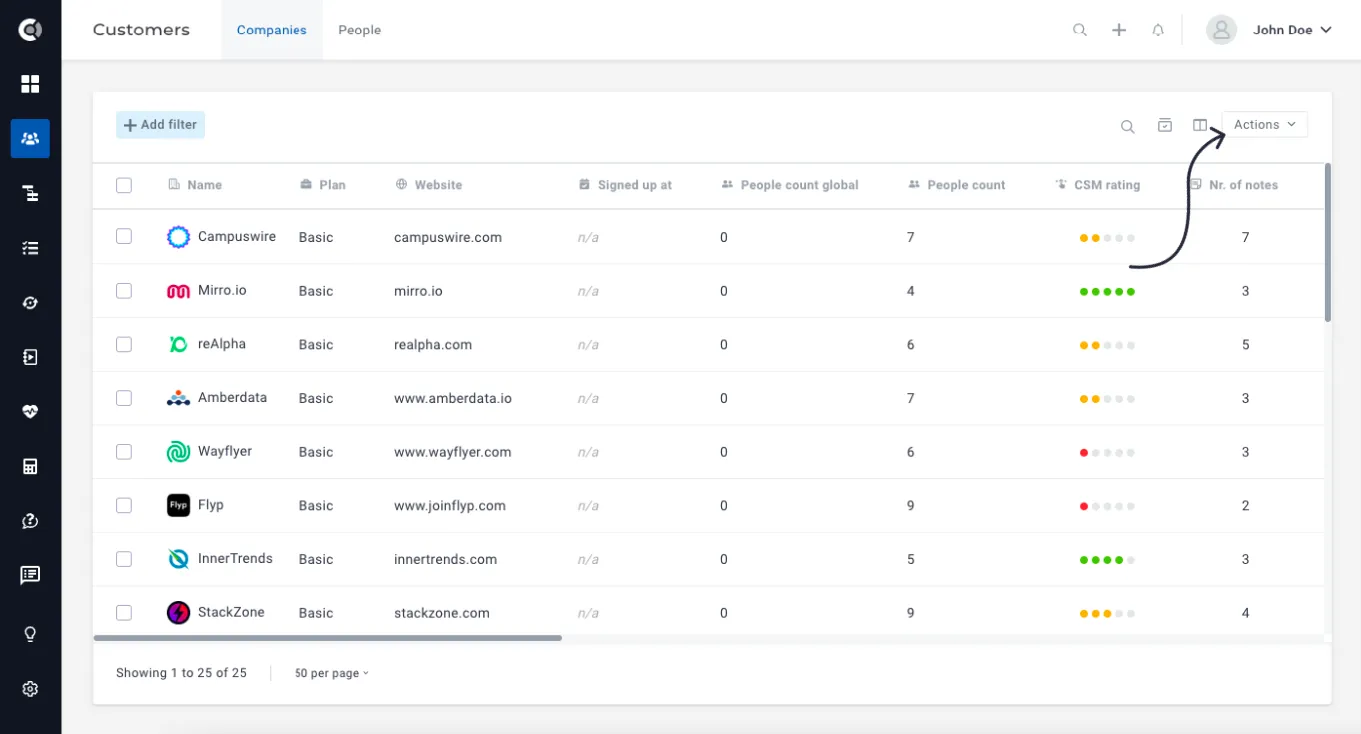
Task: Open the calculator icon in the sidebar
Action: (x=30, y=466)
